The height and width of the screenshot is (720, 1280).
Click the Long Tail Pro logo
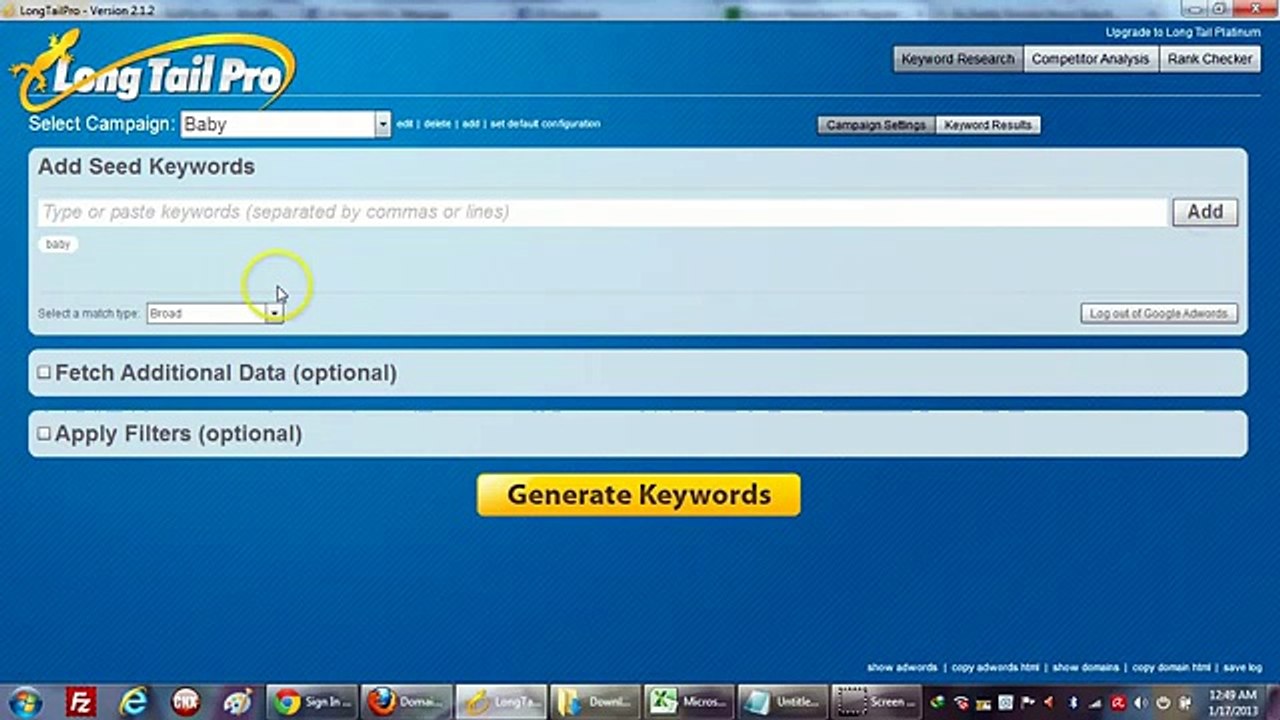[155, 70]
